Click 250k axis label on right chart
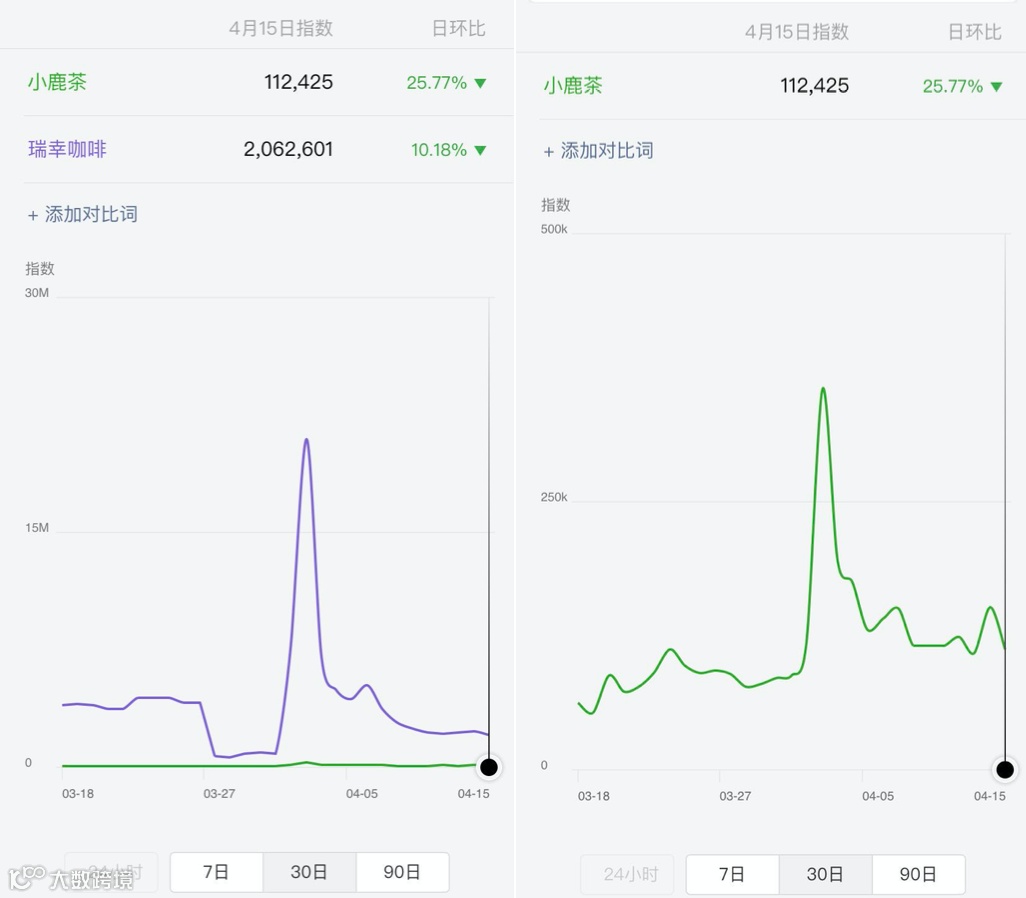The width and height of the screenshot is (1026, 898). [x=554, y=497]
